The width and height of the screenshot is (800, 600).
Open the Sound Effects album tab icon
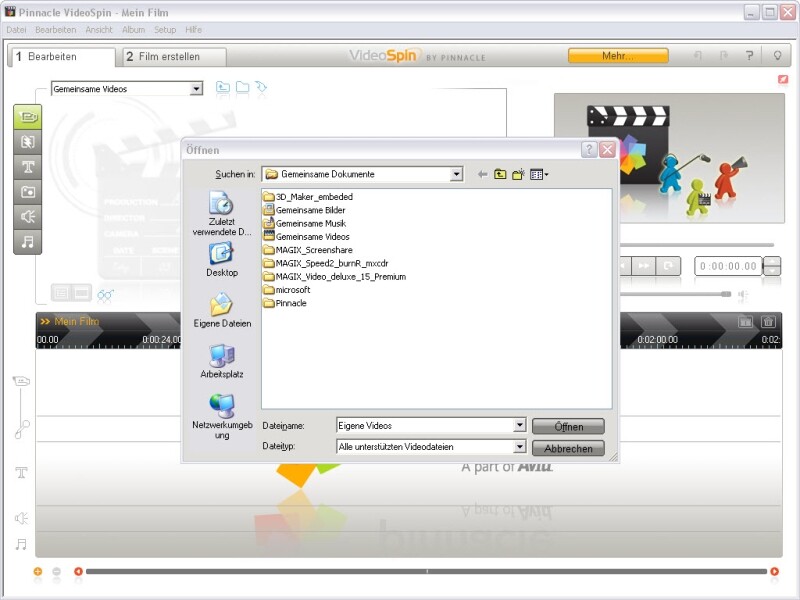coord(28,217)
